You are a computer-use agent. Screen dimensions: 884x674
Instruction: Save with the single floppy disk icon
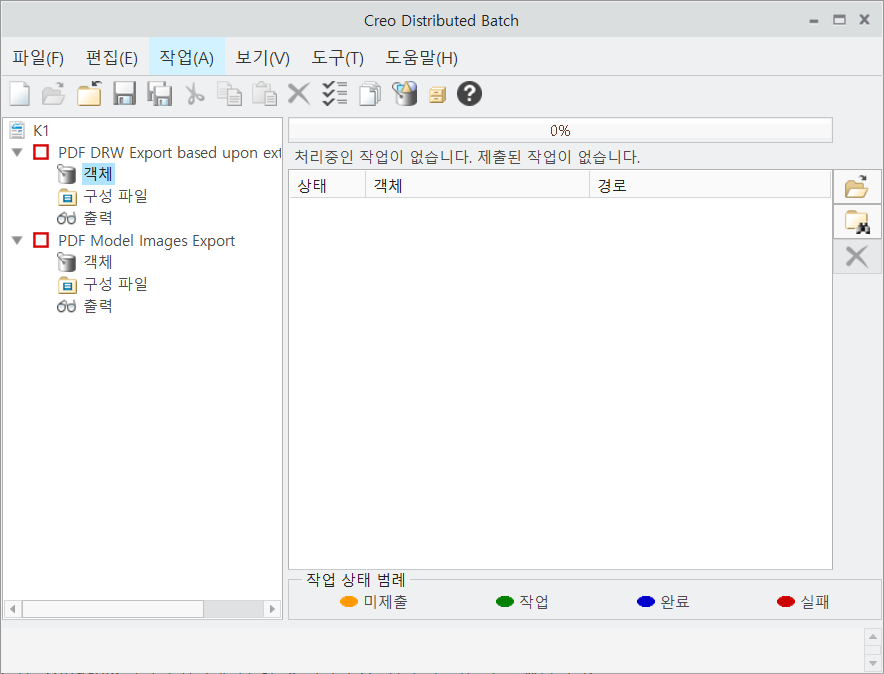point(125,94)
